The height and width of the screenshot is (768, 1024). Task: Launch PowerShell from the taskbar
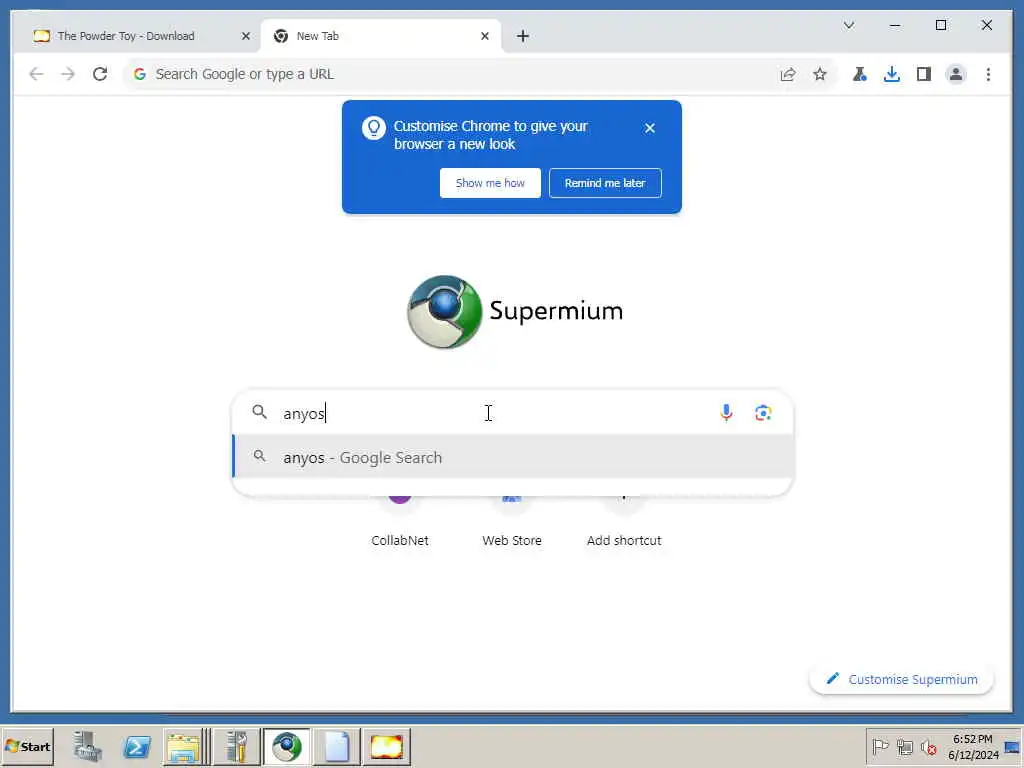tap(136, 746)
